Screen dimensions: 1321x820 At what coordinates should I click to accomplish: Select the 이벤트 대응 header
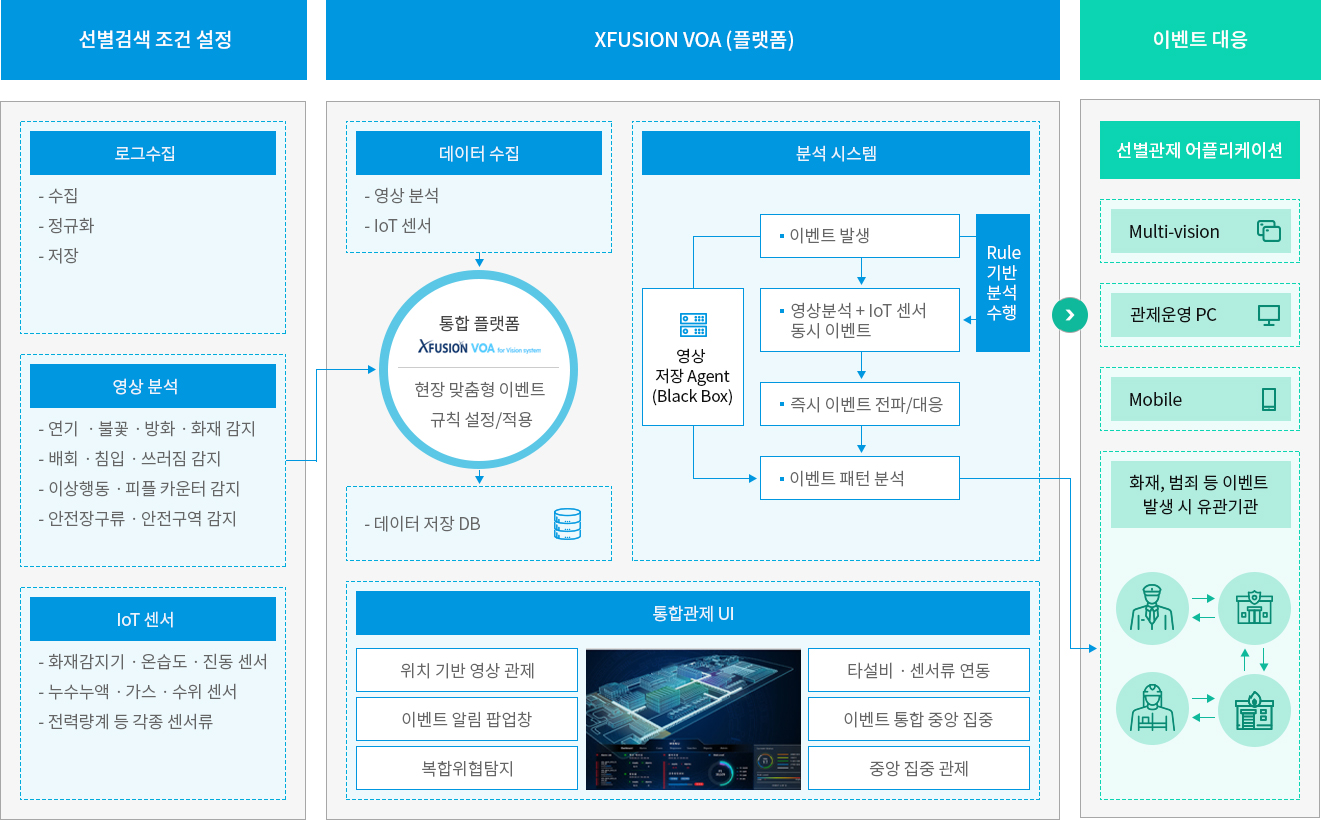[x=1200, y=40]
